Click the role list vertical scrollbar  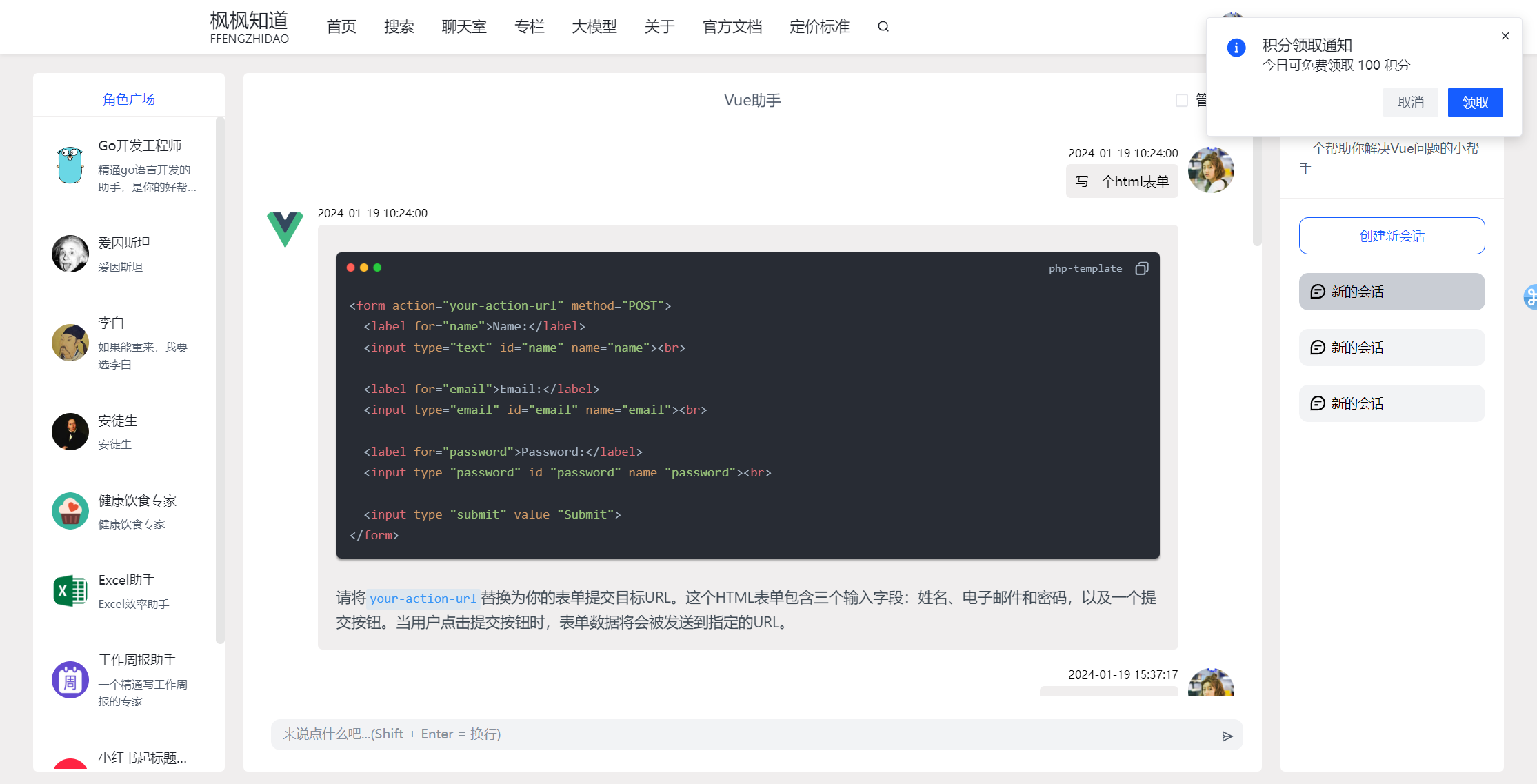(x=220, y=379)
